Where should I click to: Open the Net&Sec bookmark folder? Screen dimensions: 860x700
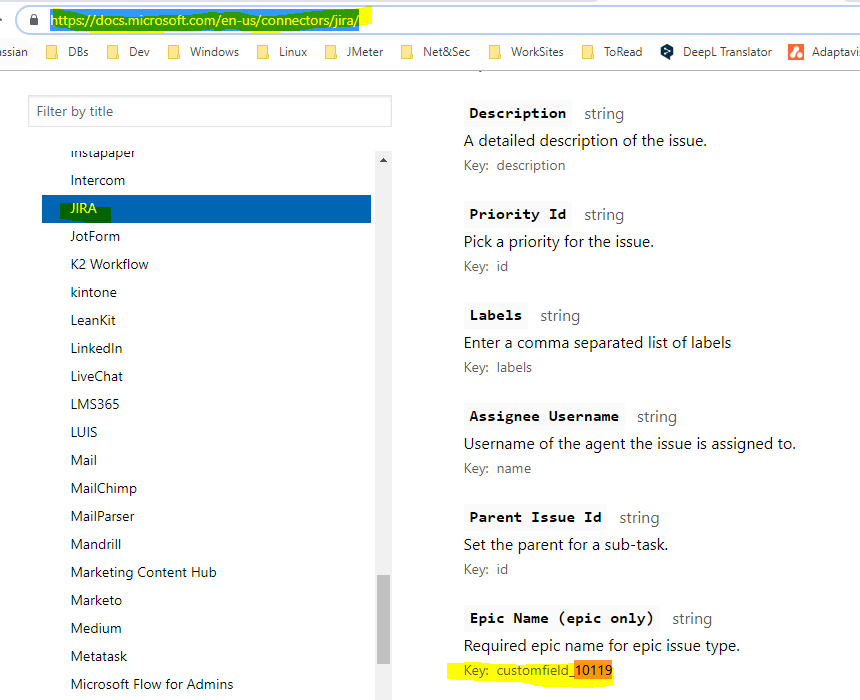click(435, 52)
